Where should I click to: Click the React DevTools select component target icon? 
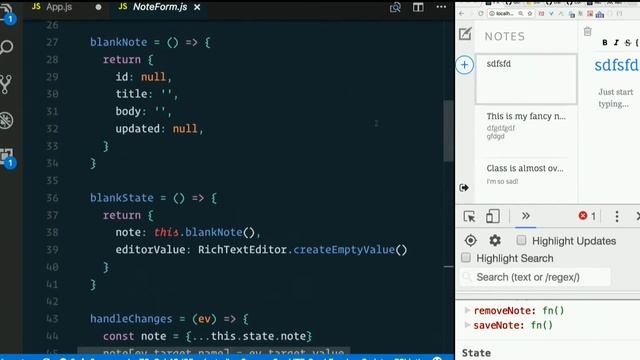pyautogui.click(x=471, y=241)
